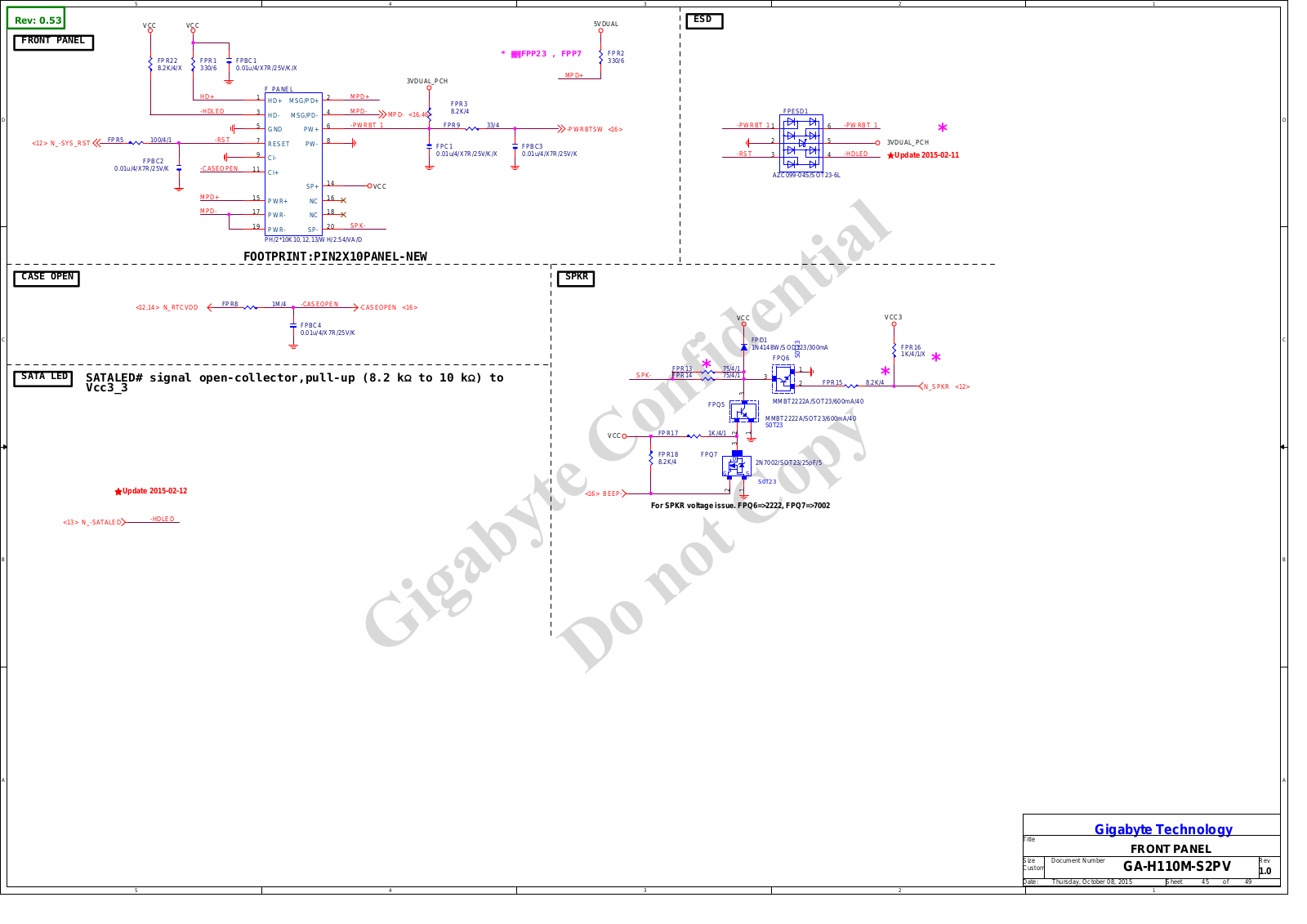Select the FPR17 resistor label
The image size is (1307, 924).
pyautogui.click(x=668, y=434)
